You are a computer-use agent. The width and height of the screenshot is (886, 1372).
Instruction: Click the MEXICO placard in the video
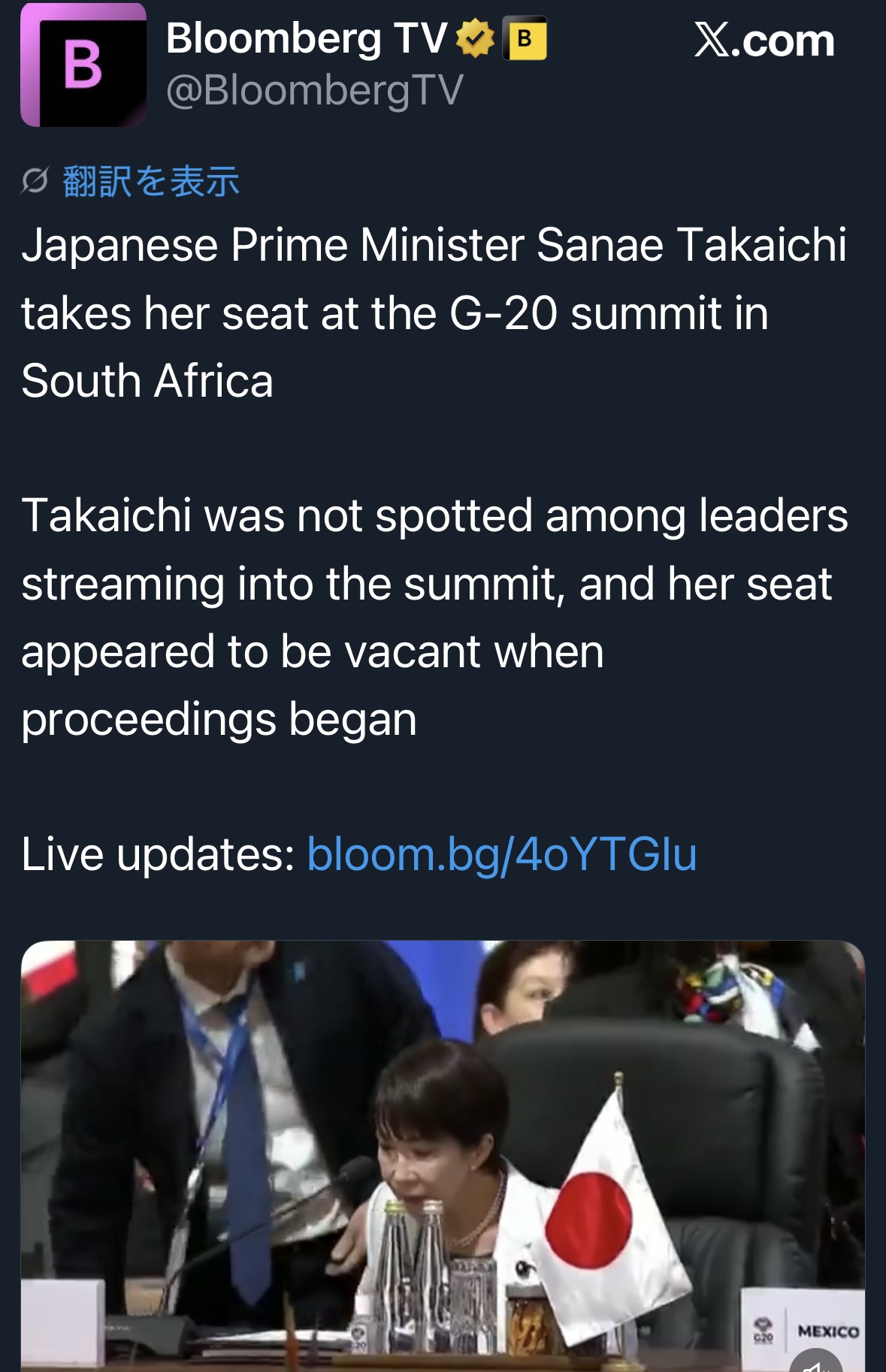[827, 1331]
